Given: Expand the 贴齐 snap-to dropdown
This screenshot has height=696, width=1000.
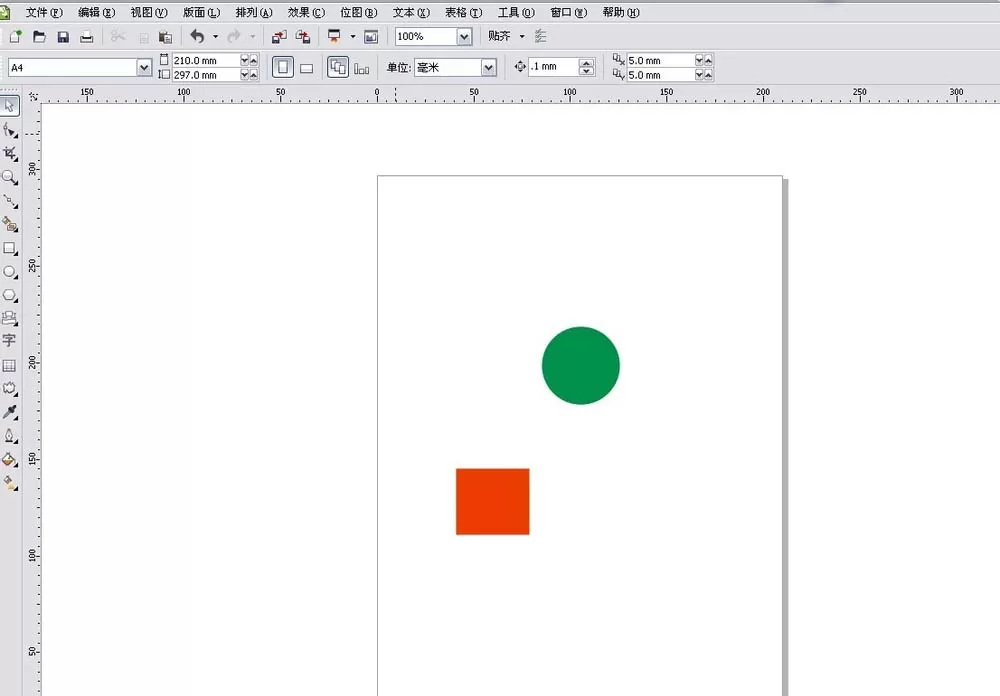Looking at the screenshot, I should click(522, 36).
